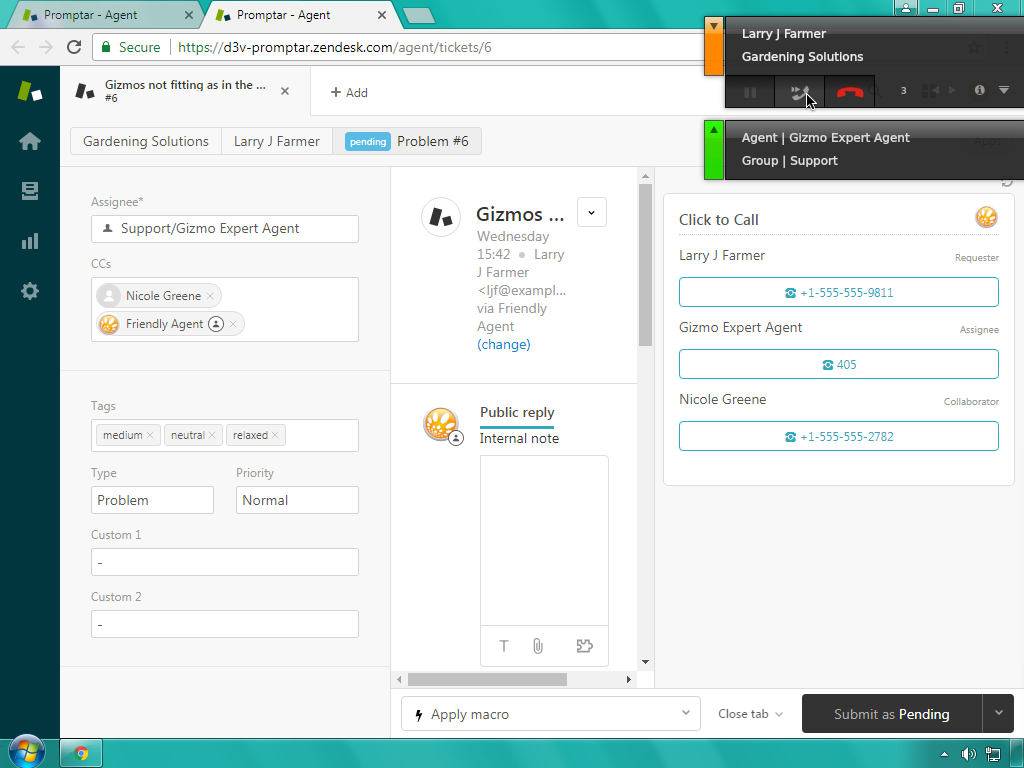
Task: Click scroll-down arrow of conversation pane
Action: tap(645, 662)
